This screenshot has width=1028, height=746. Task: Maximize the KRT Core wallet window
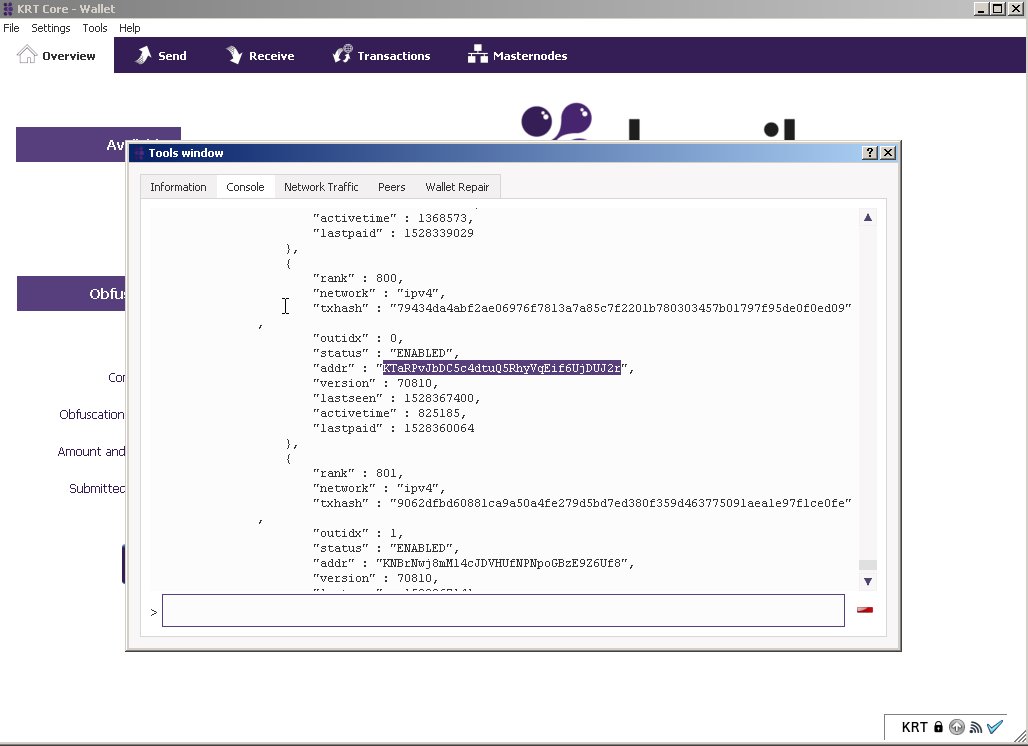tap(997, 9)
